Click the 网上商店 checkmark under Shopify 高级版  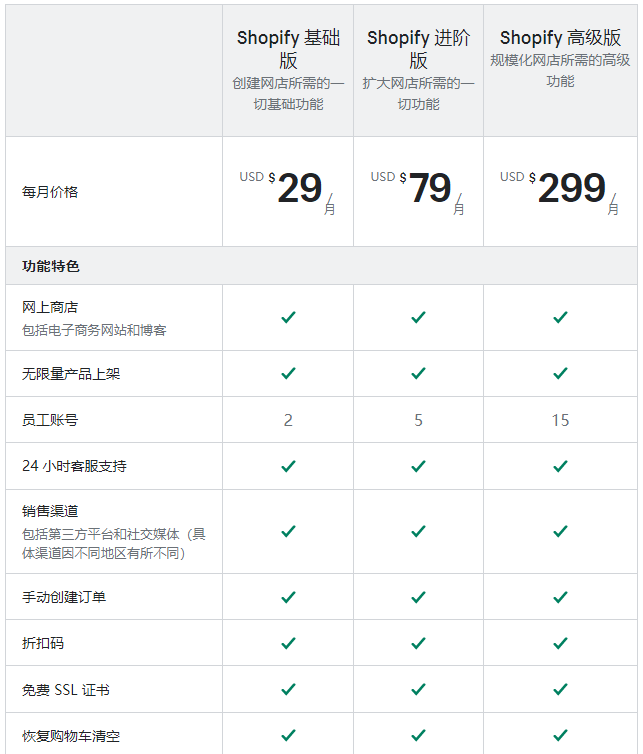560,317
